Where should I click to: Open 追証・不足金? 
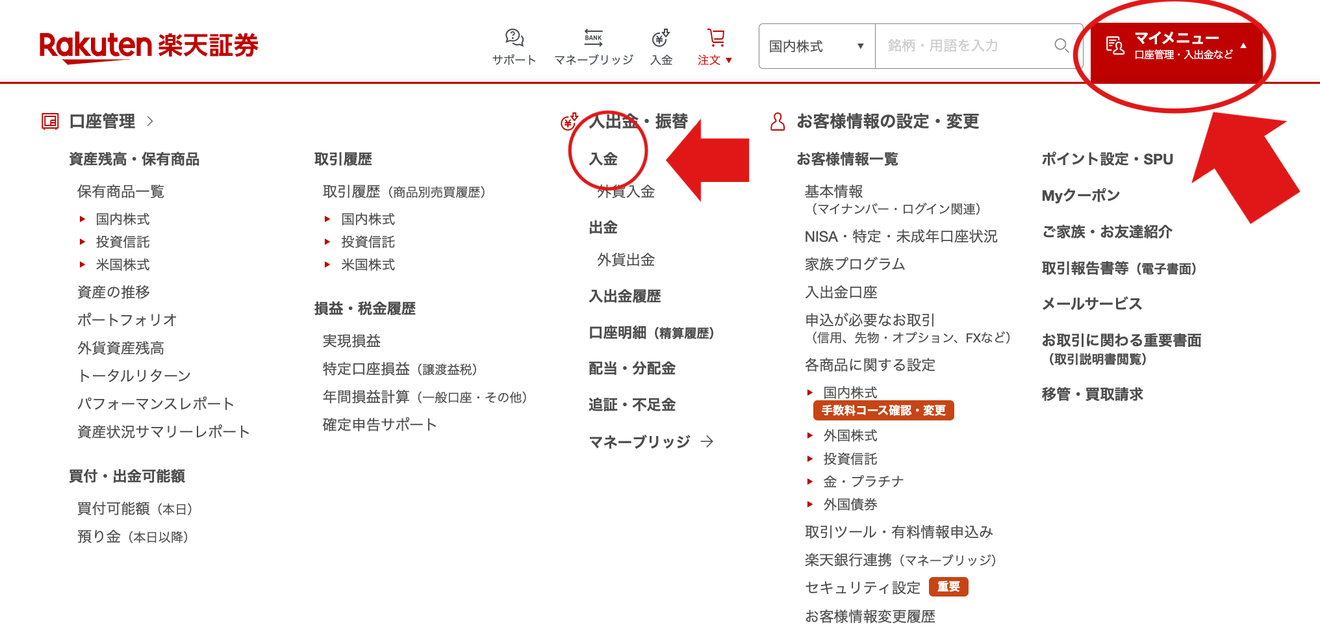point(632,404)
